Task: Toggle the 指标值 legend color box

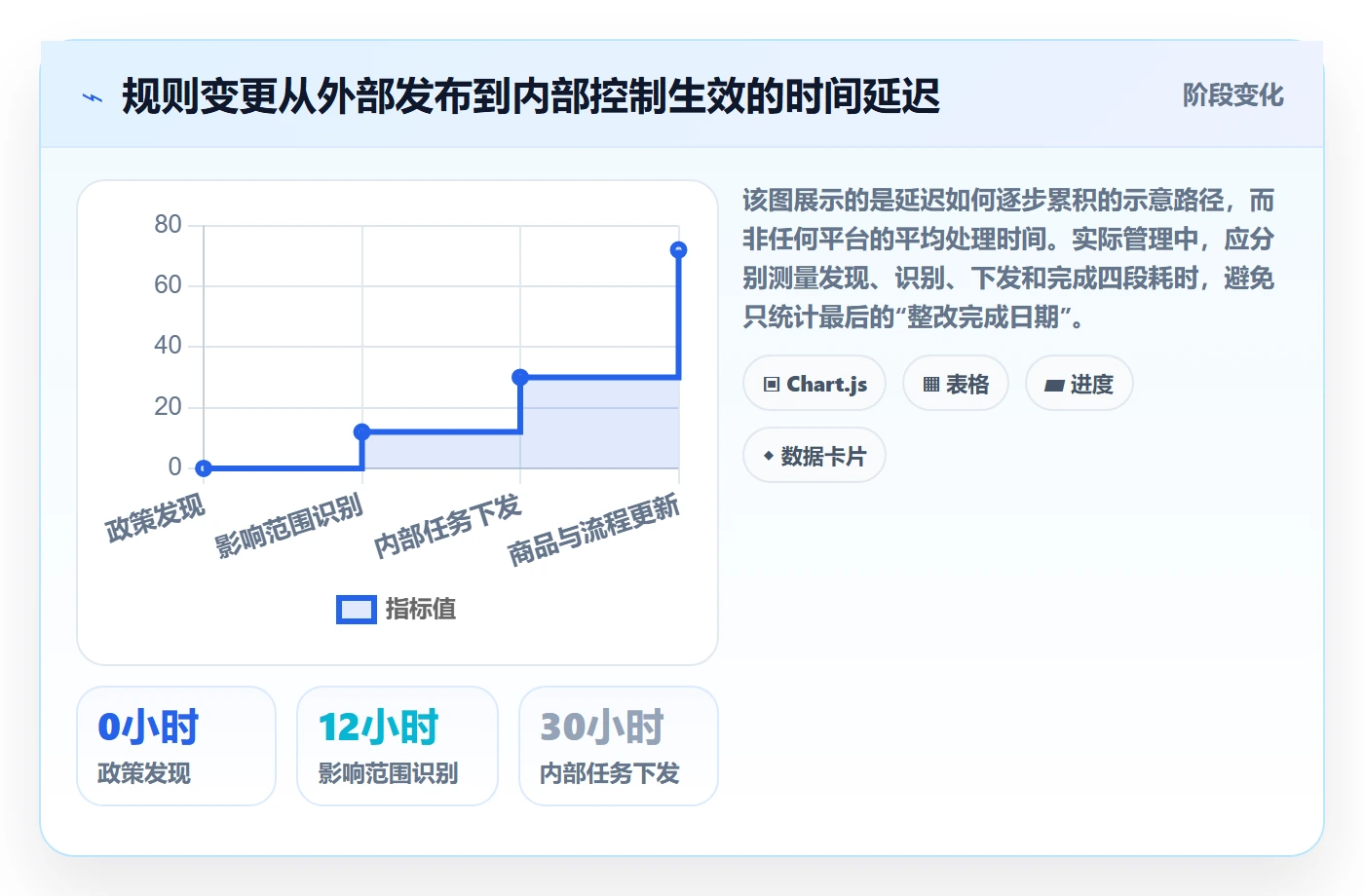Action: coord(357,610)
